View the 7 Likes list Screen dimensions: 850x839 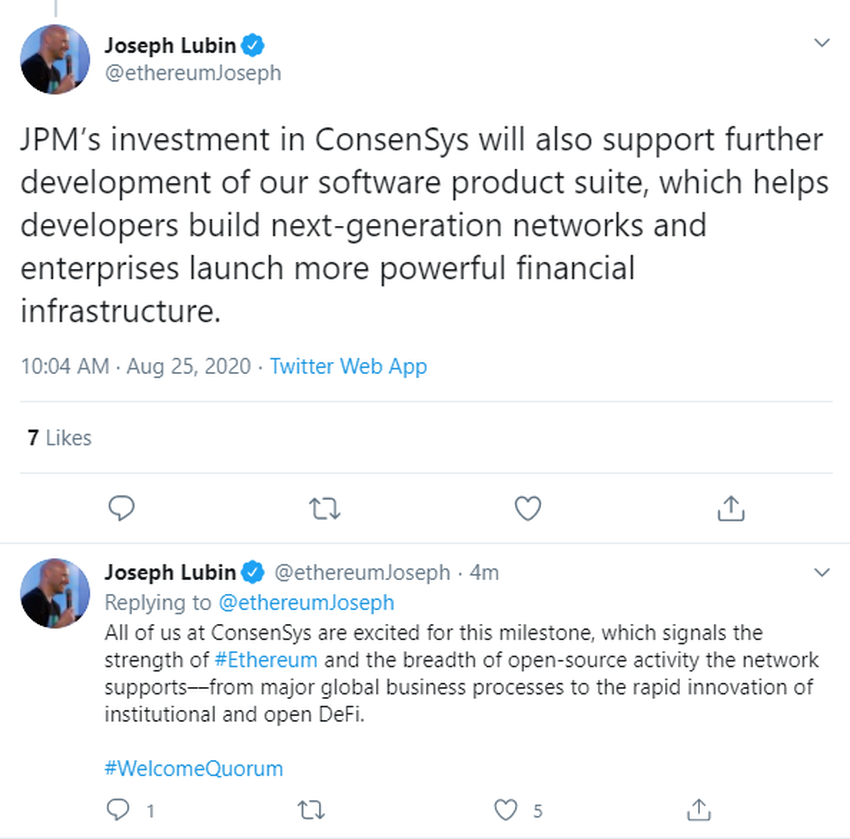point(60,438)
